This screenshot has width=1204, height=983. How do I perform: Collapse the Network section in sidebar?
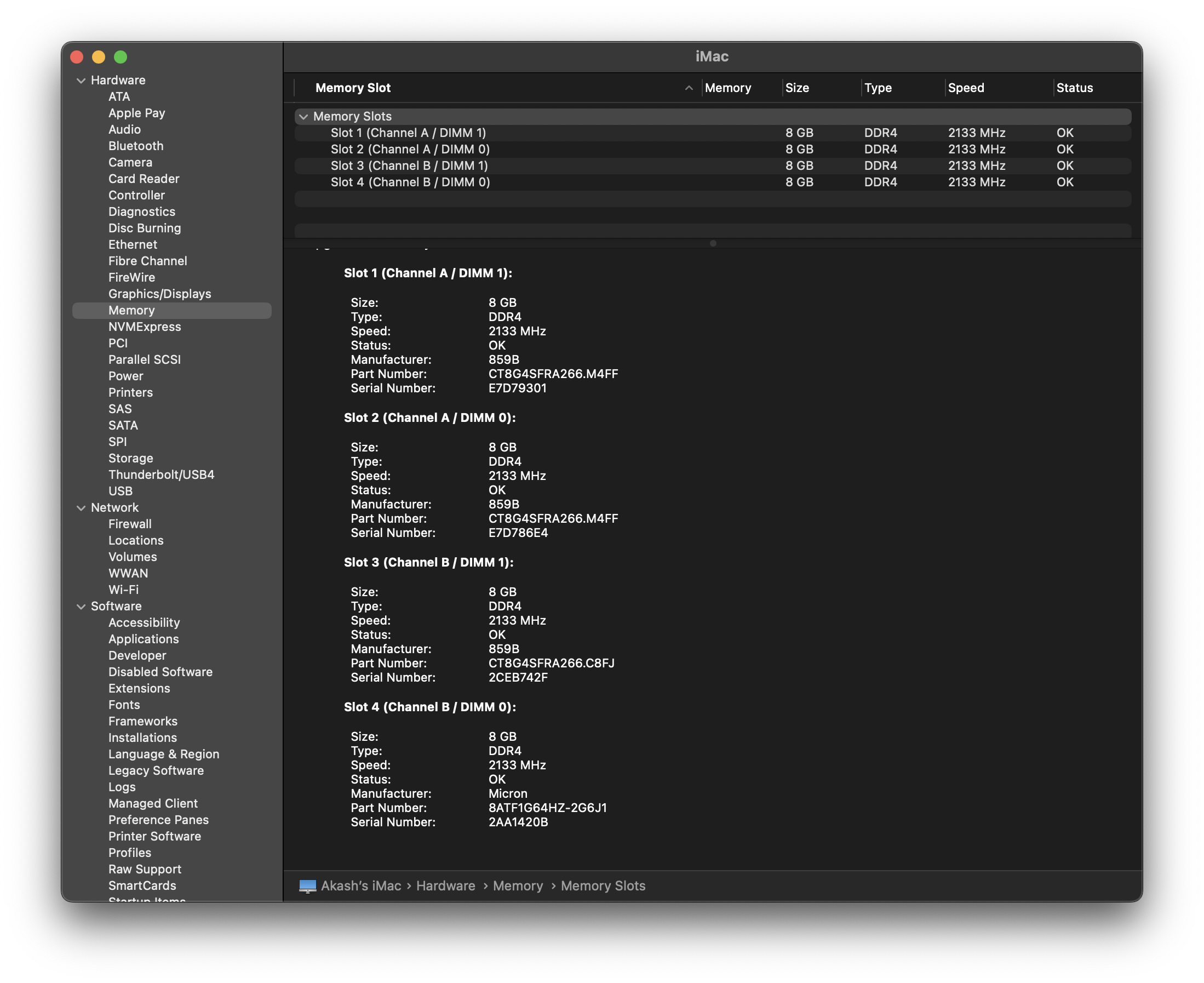click(x=81, y=507)
